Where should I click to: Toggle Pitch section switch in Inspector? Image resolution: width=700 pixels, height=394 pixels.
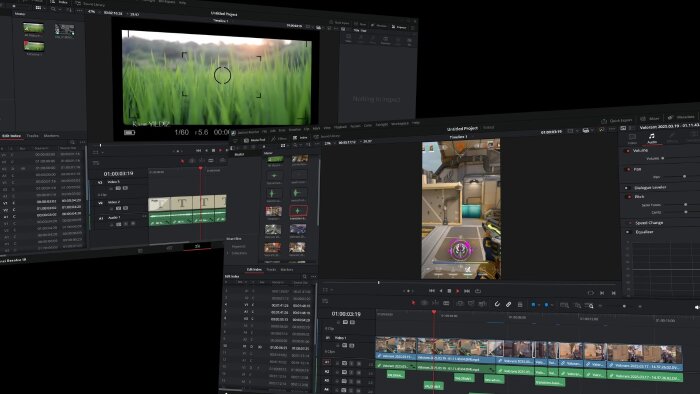point(629,197)
